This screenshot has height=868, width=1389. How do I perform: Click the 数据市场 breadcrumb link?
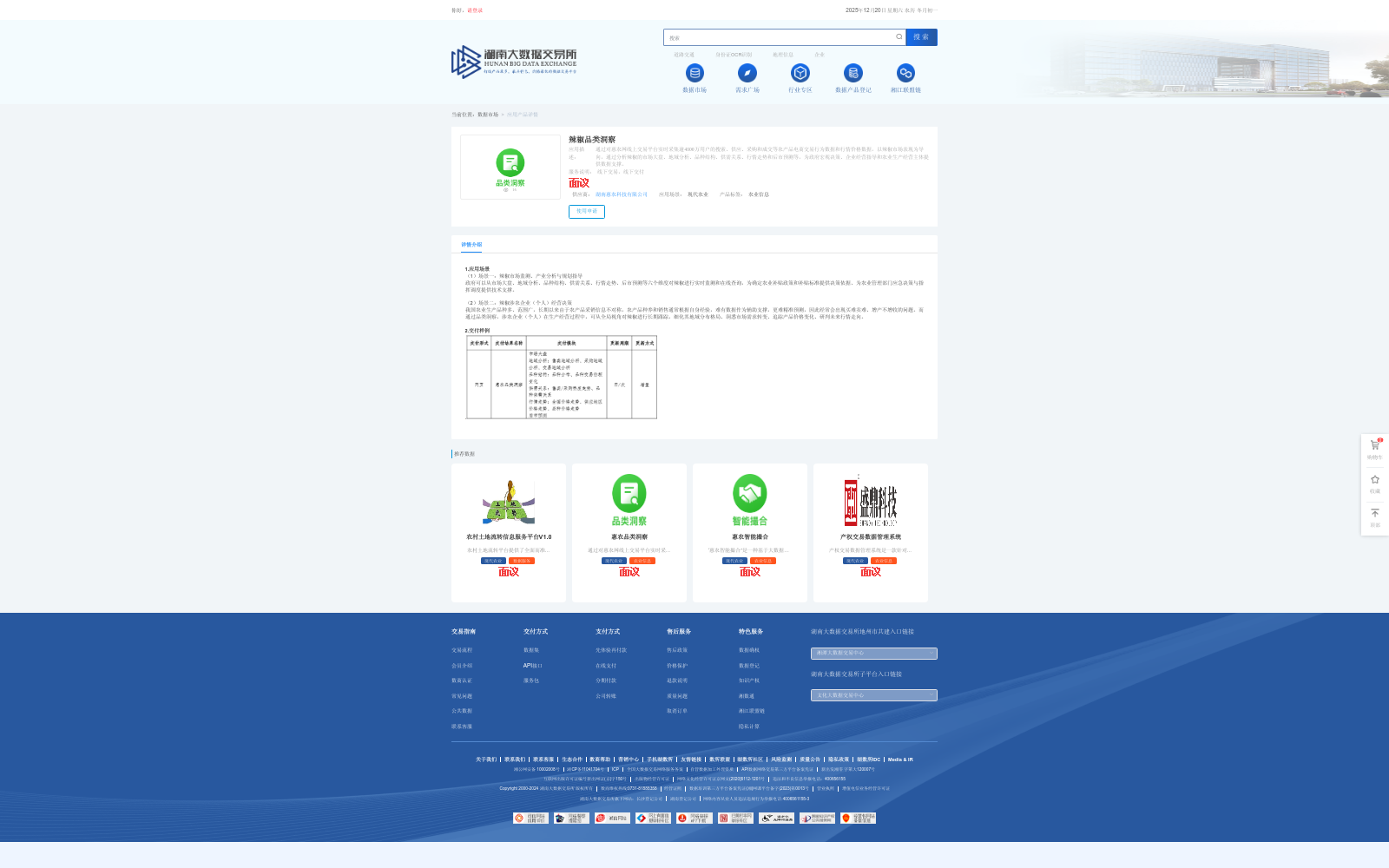point(488,115)
